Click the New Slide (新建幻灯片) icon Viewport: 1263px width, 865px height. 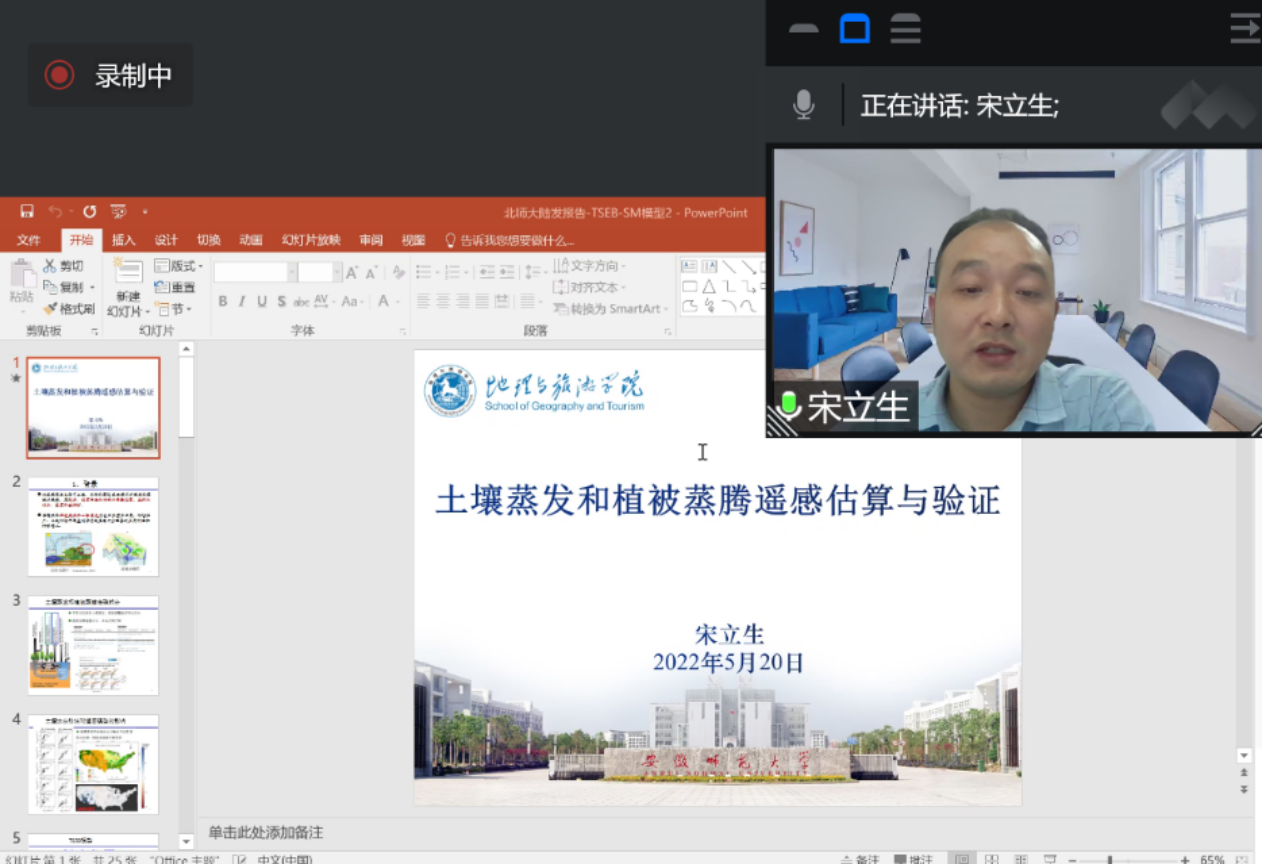click(128, 272)
